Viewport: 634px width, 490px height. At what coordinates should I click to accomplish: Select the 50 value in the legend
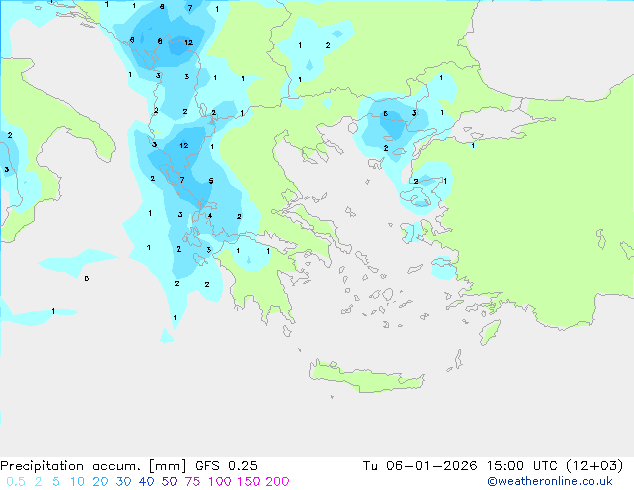point(169,482)
